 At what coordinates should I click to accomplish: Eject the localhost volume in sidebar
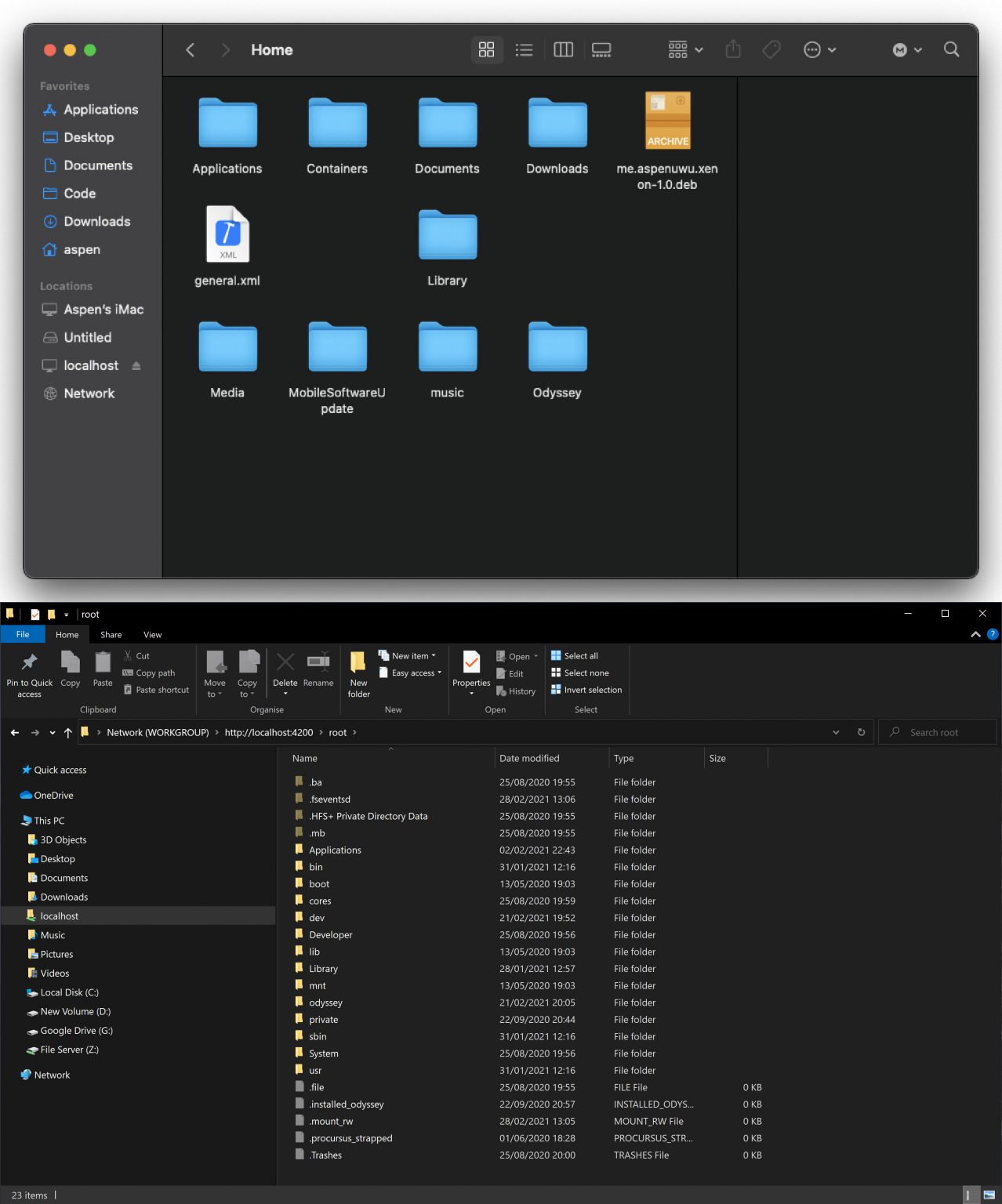tap(136, 366)
